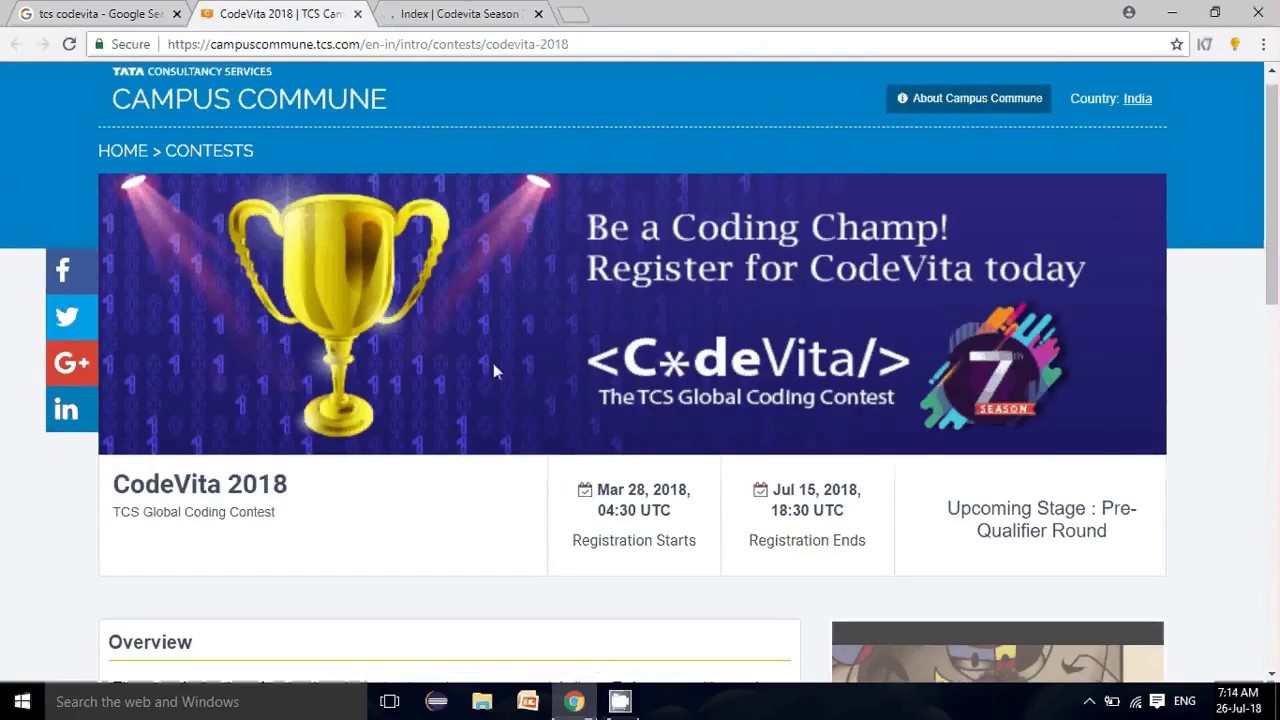Open Task View in the taskbar
Image resolution: width=1280 pixels, height=720 pixels.
(x=390, y=701)
